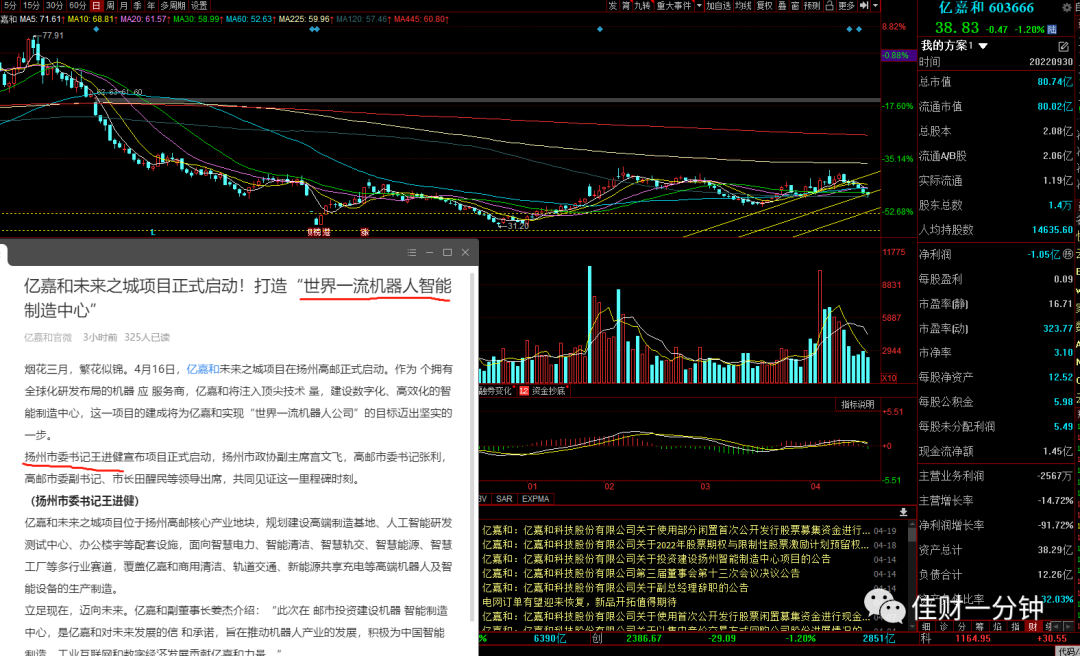The width and height of the screenshot is (1080, 656).
Task: Open the gear settings icon beside 603666
Action: (x=1066, y=8)
